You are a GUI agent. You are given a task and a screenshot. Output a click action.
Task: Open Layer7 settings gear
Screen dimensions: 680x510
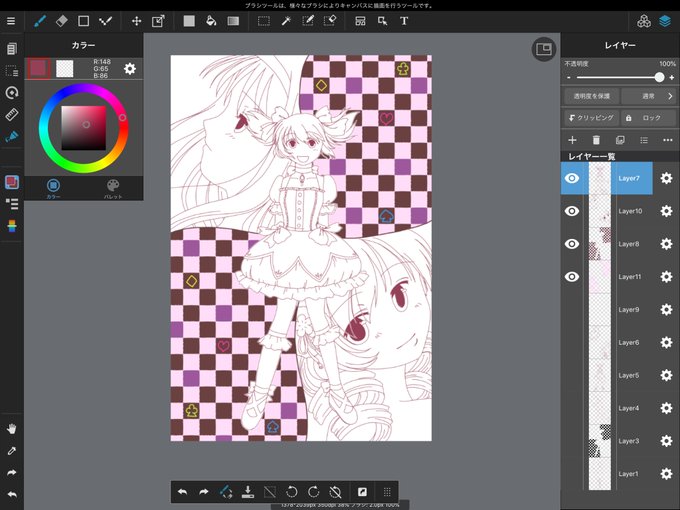tap(666, 178)
